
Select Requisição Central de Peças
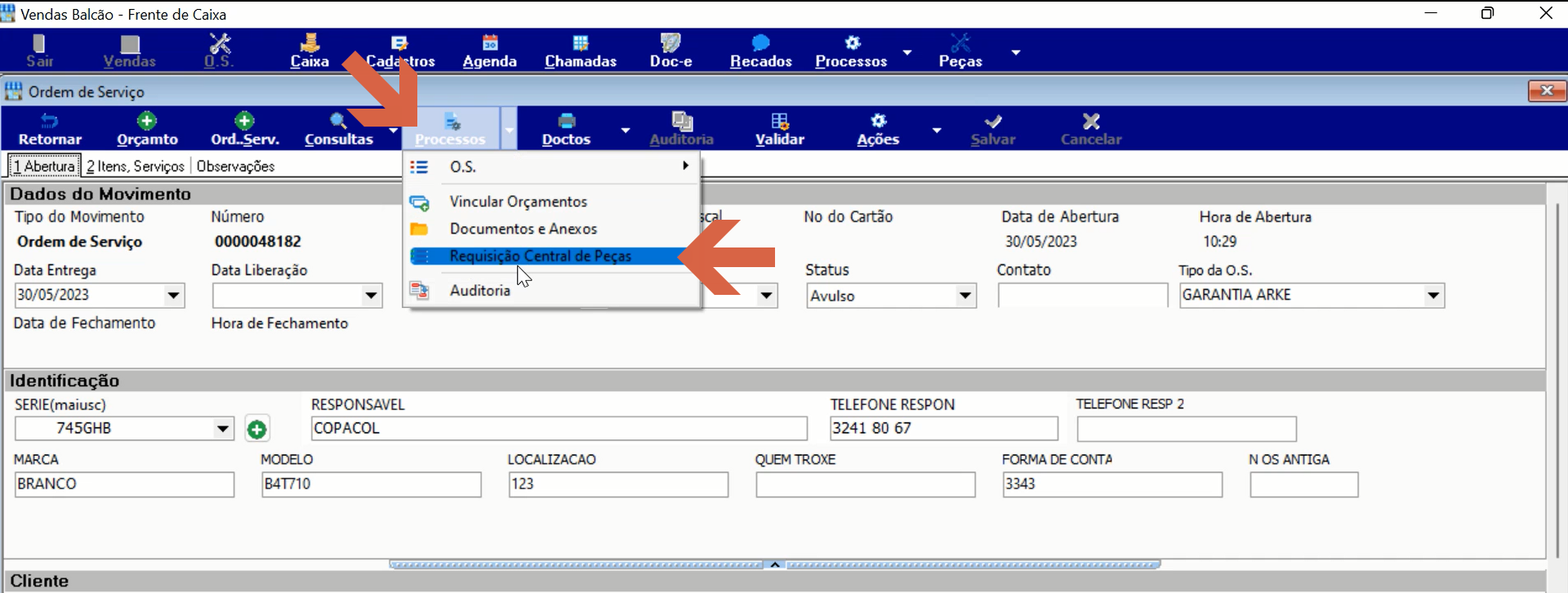[x=551, y=256]
